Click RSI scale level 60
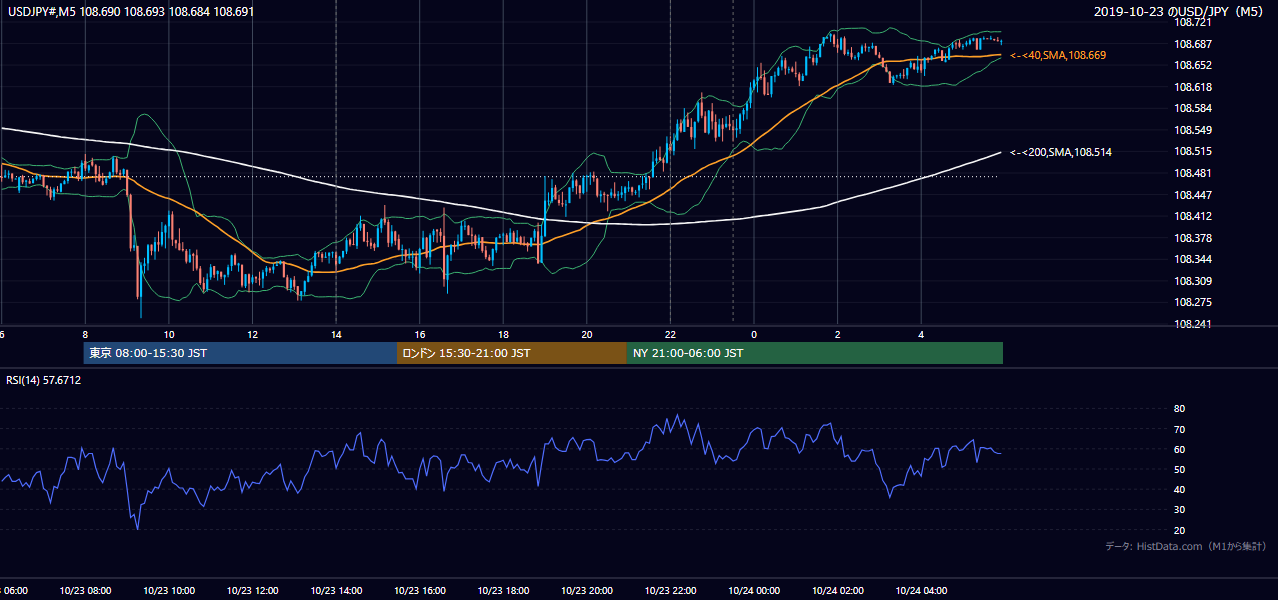The width and height of the screenshot is (1278, 600). pyautogui.click(x=1179, y=449)
